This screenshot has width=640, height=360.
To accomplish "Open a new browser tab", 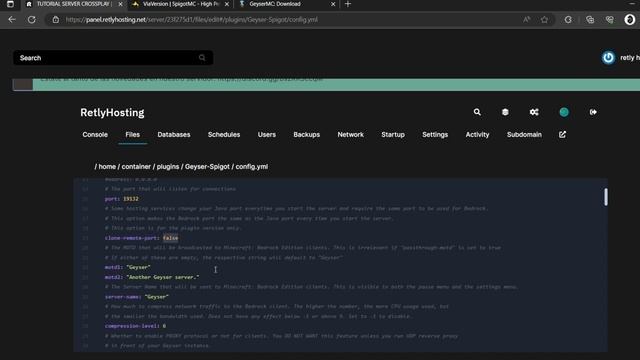I will [x=348, y=4].
